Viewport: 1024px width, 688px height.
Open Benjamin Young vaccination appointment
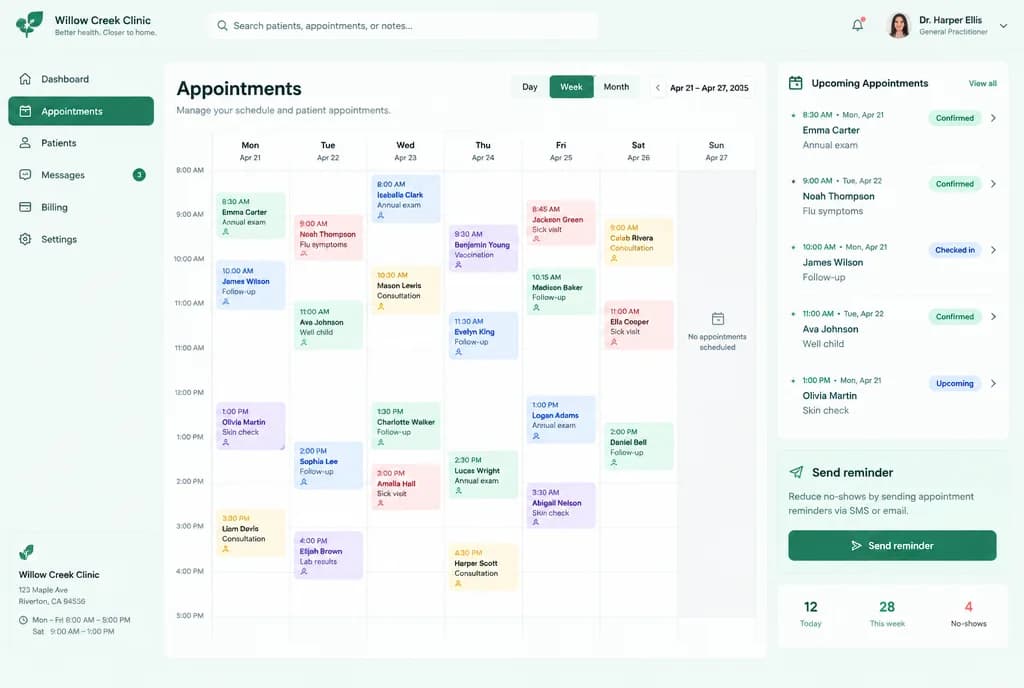point(483,249)
